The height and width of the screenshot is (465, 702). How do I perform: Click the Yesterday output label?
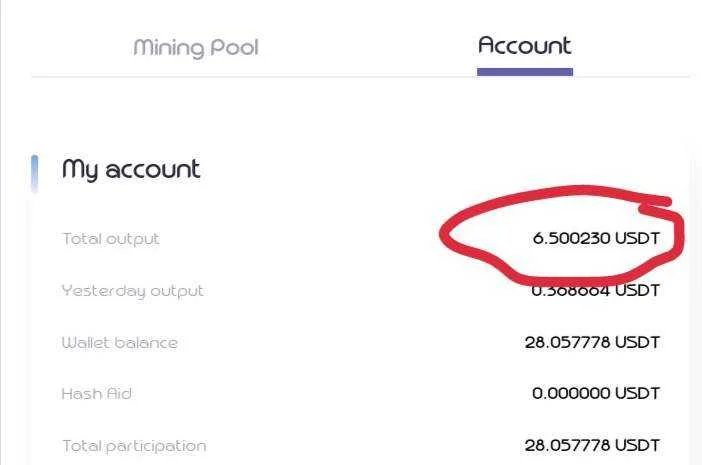coord(133,291)
